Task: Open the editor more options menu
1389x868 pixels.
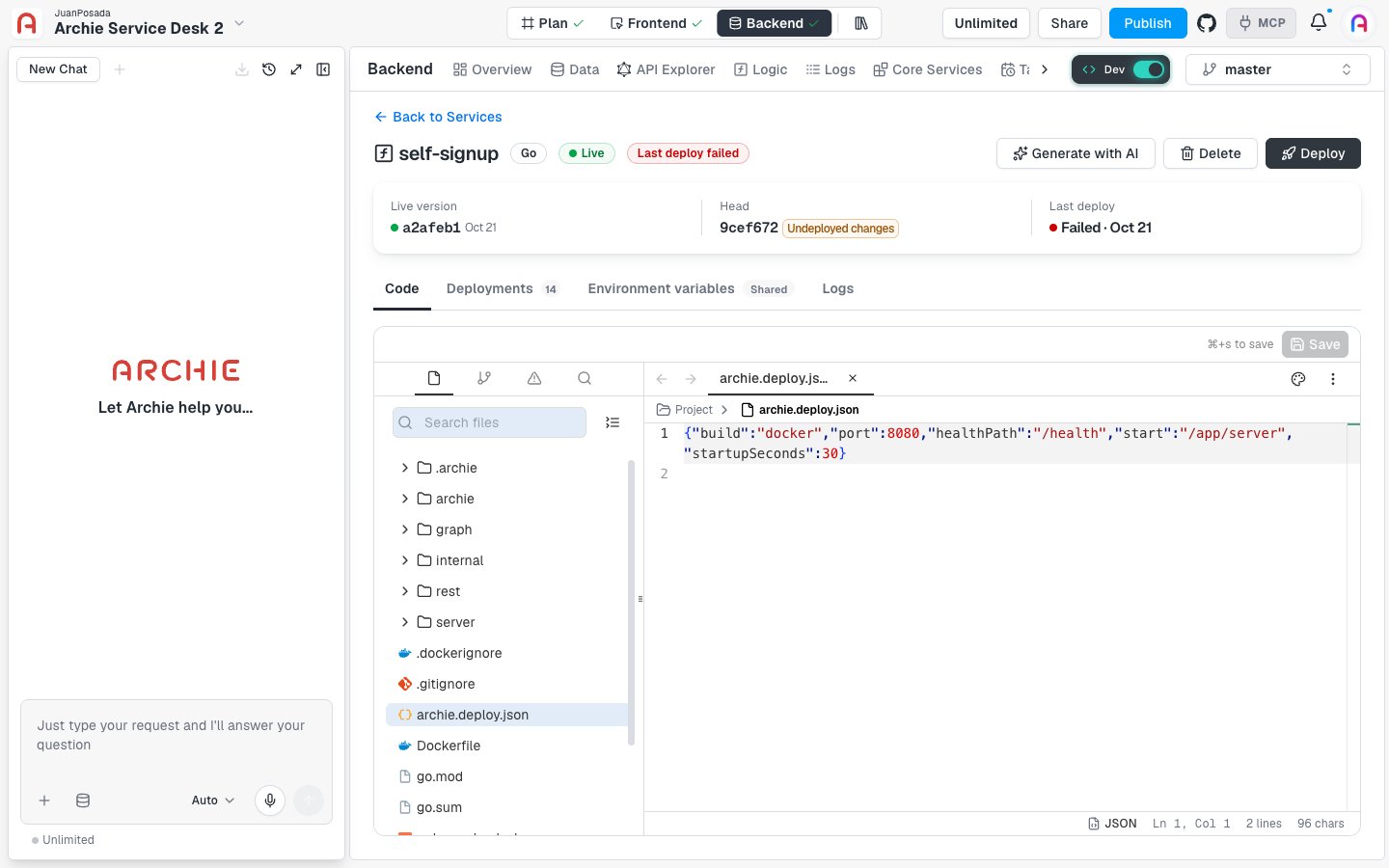Action: pyautogui.click(x=1333, y=379)
